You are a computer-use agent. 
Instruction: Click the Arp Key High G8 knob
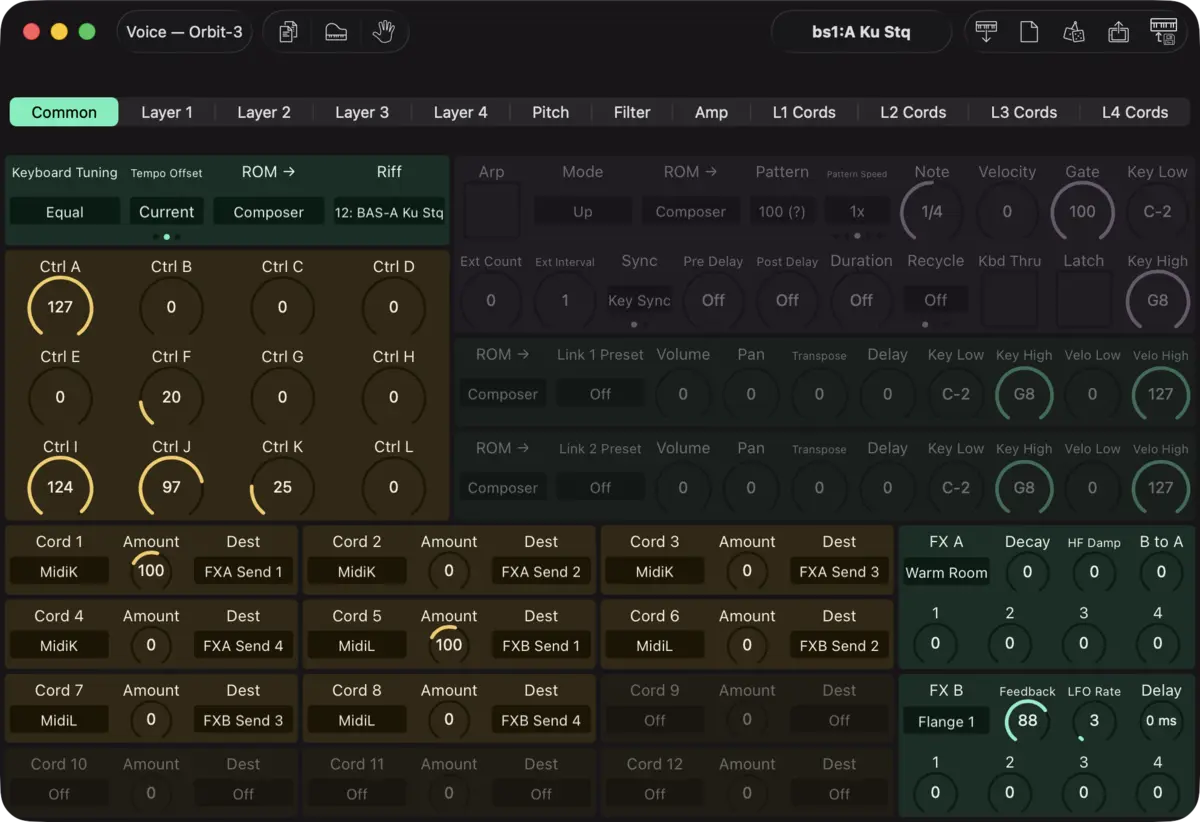[x=1157, y=299]
